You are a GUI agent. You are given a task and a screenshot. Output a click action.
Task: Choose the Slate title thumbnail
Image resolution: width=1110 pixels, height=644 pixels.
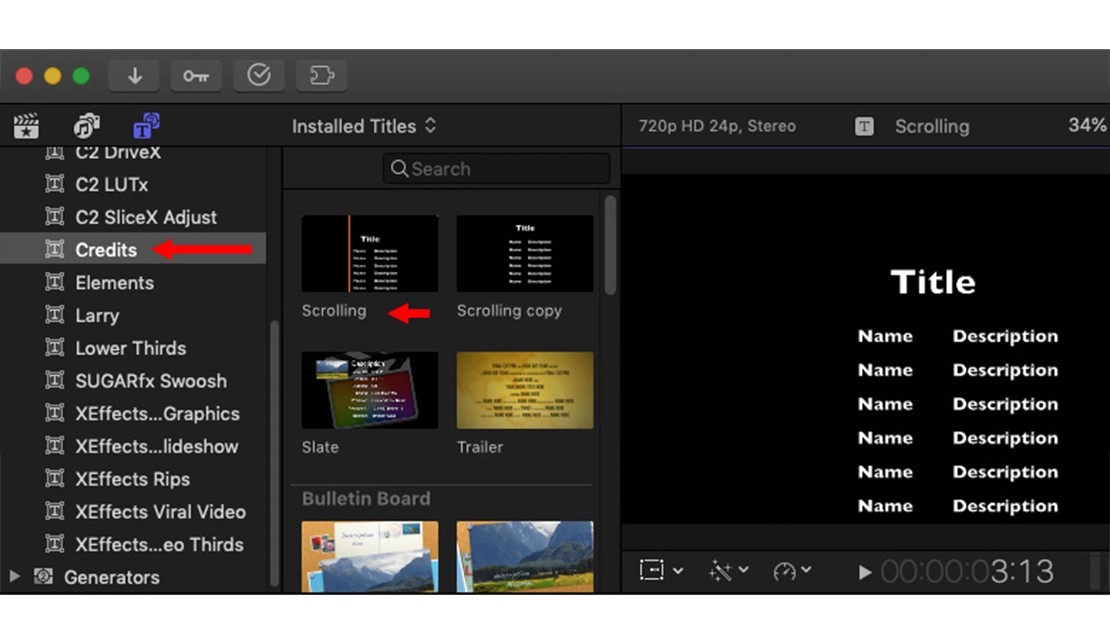click(369, 390)
